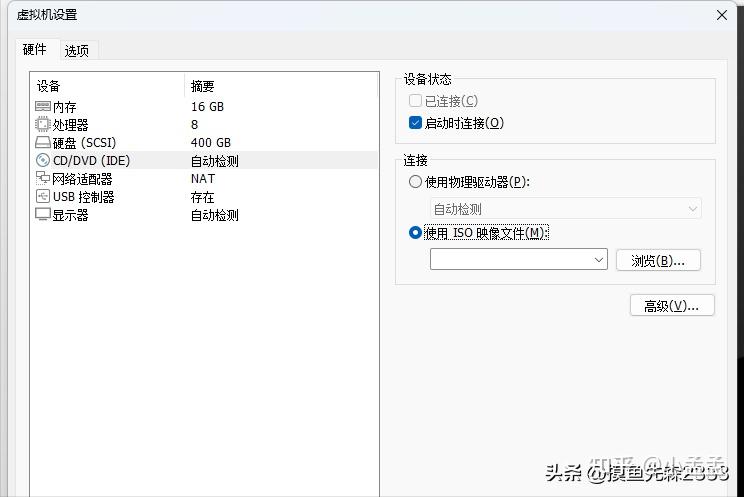Click the hard disk (硬盘 SCSI) icon
Image resolution: width=744 pixels, height=497 pixels.
click(43, 142)
